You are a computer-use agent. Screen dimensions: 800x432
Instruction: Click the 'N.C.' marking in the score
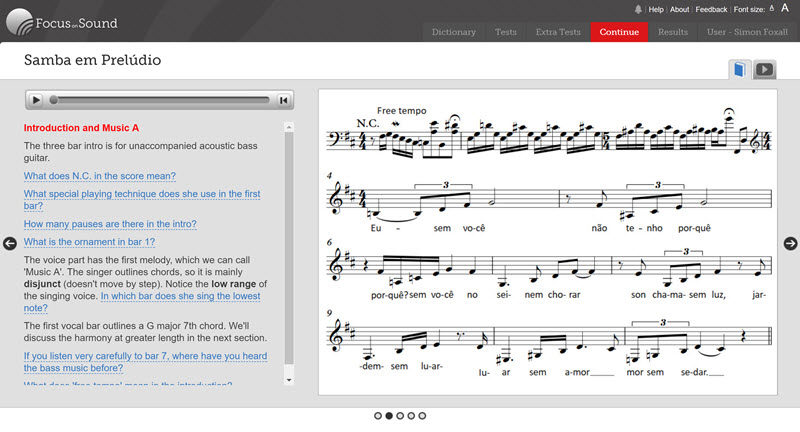(x=368, y=123)
